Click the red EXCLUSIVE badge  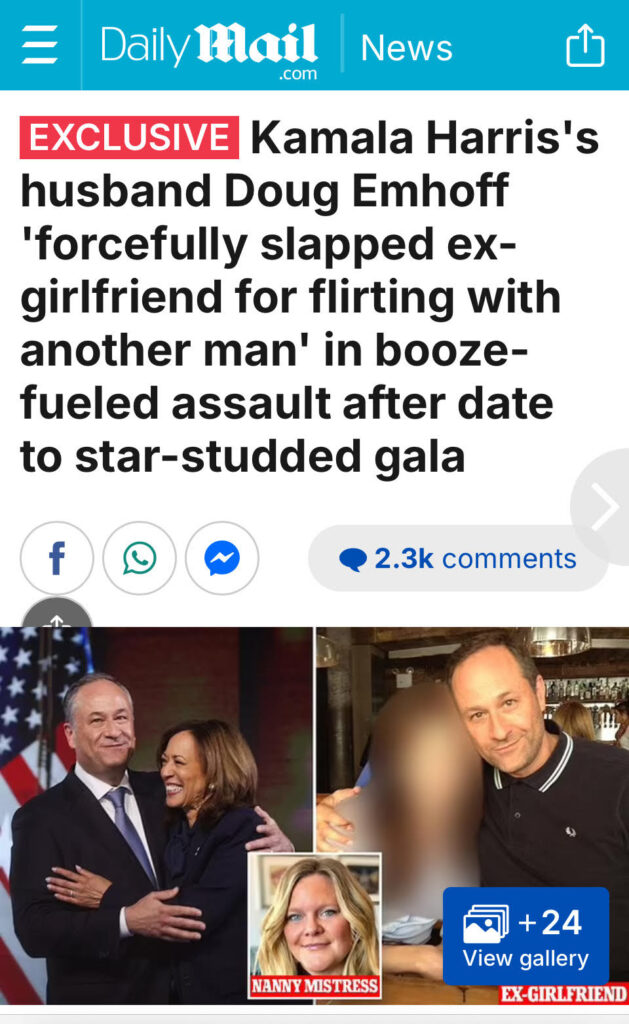click(129, 138)
